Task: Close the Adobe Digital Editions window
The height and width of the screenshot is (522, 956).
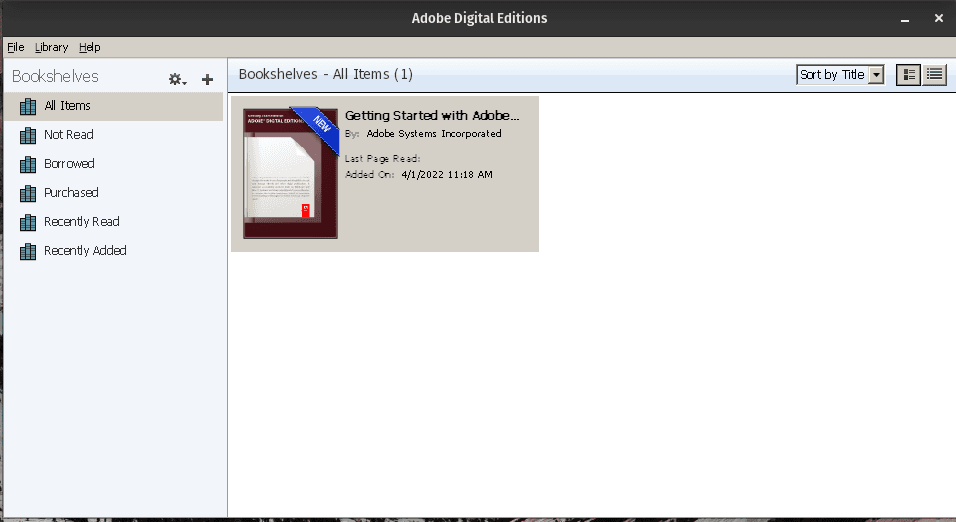Action: 939,18
